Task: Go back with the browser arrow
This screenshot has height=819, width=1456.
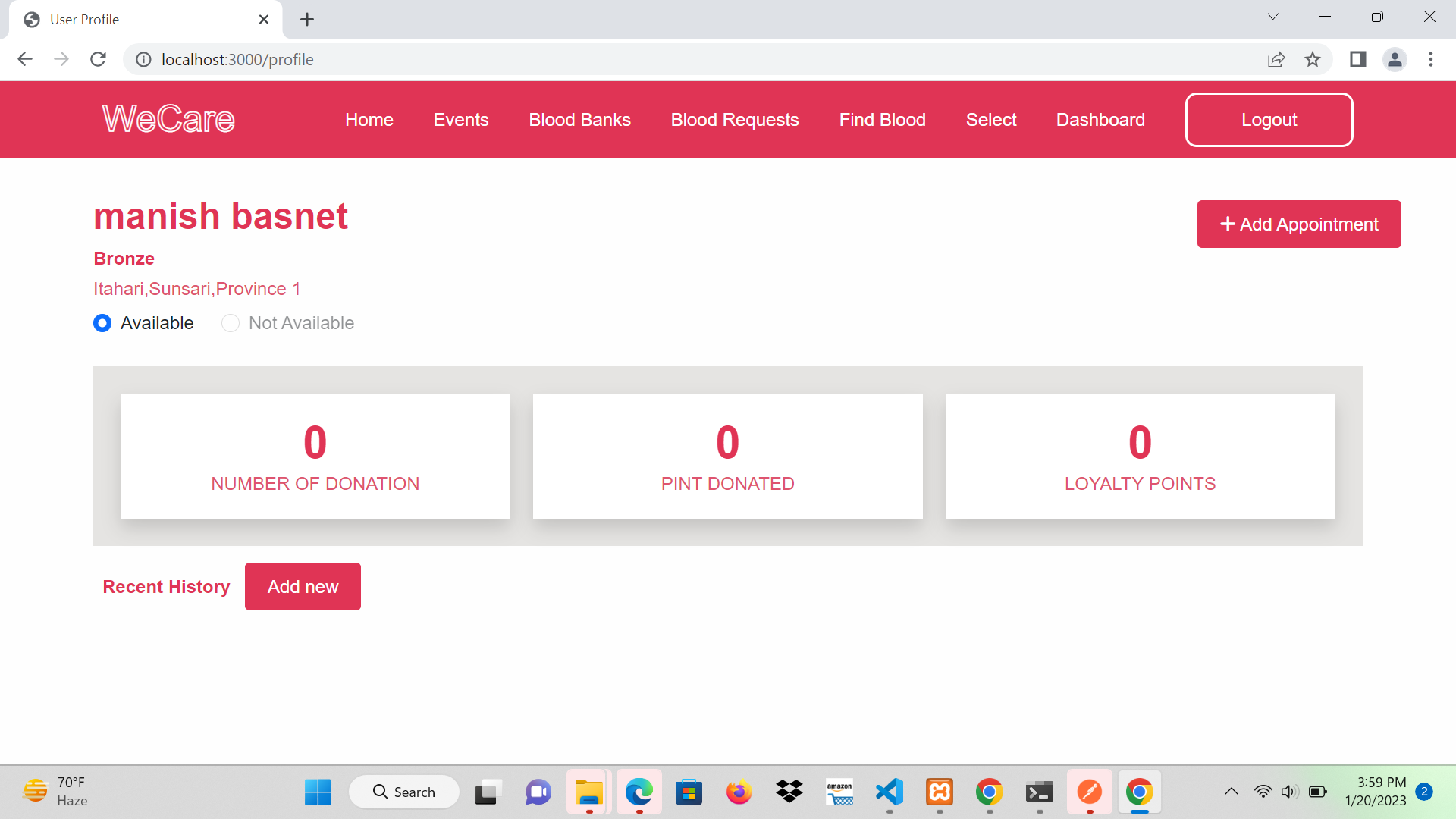Action: coord(25,59)
